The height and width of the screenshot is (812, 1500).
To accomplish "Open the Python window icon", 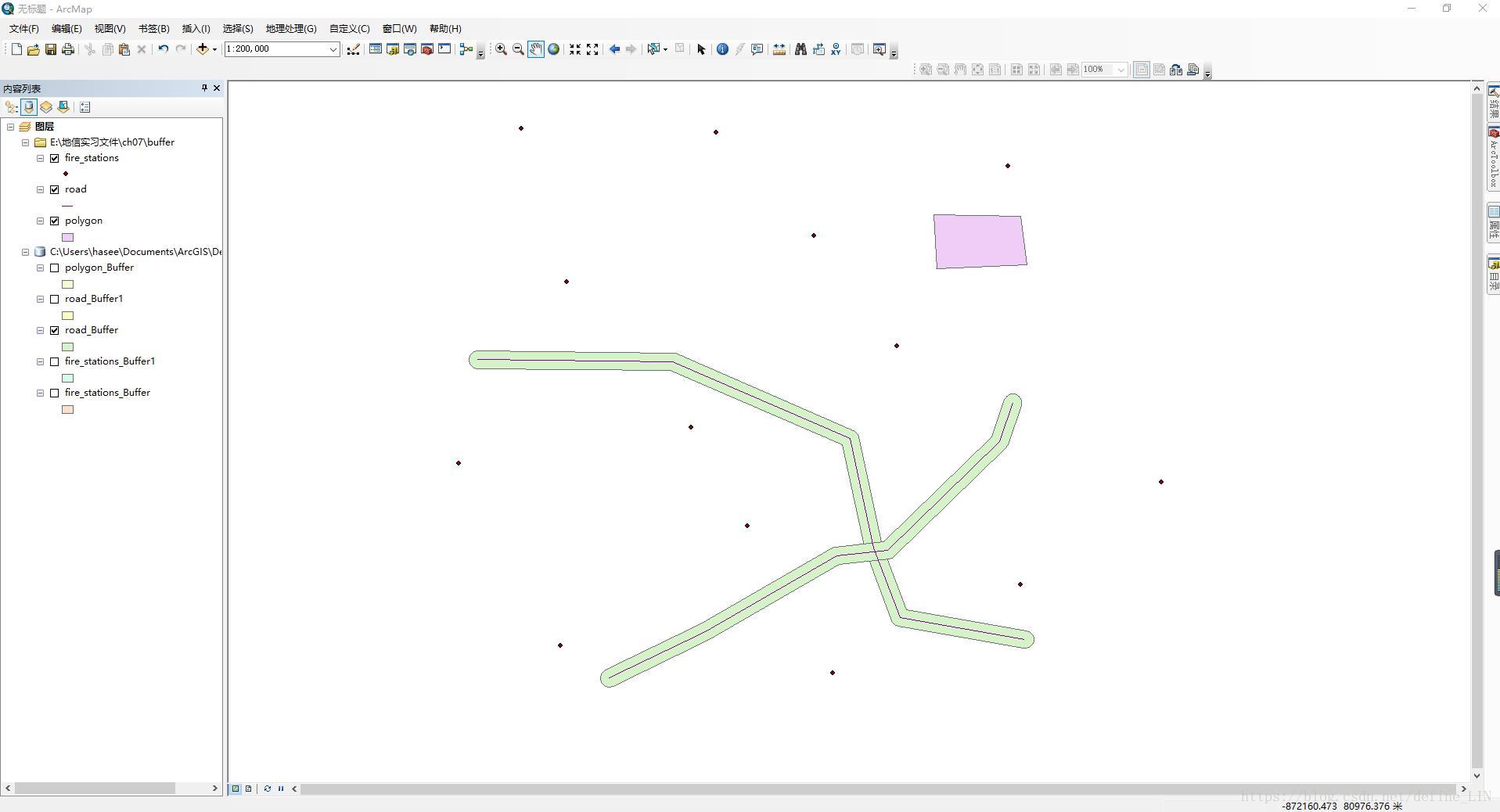I will pos(444,49).
